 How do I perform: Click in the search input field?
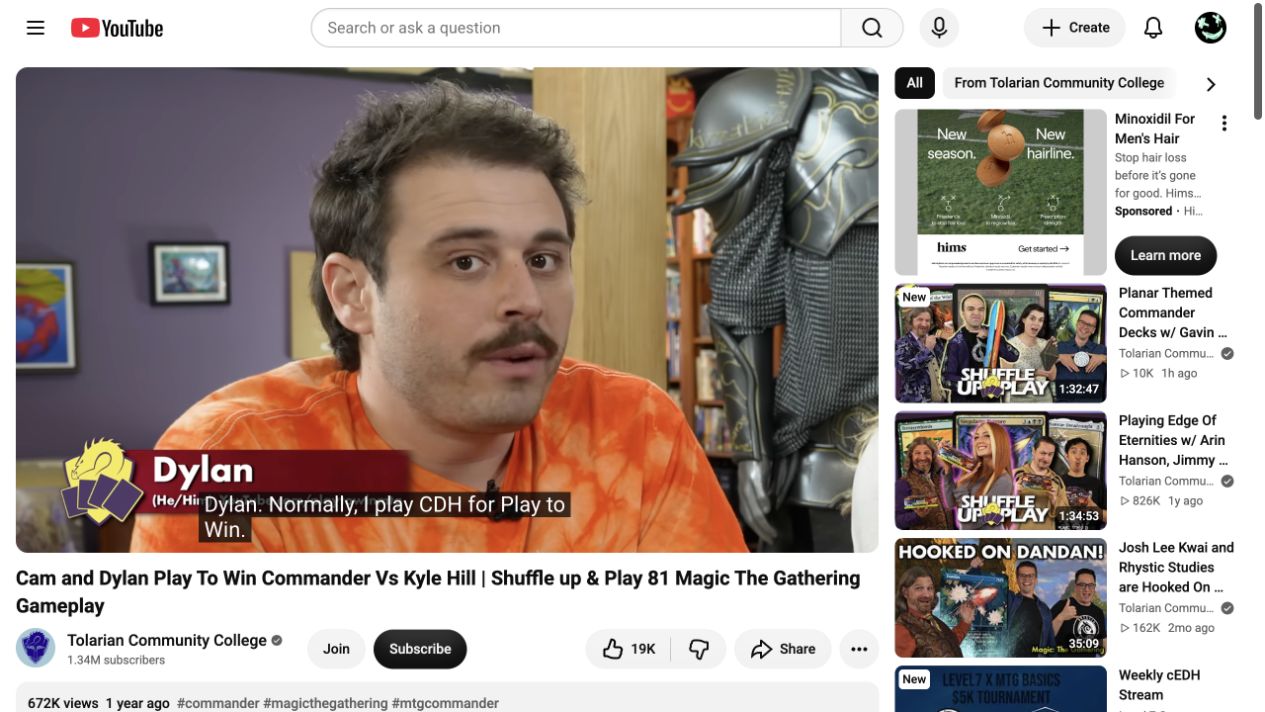(x=577, y=28)
